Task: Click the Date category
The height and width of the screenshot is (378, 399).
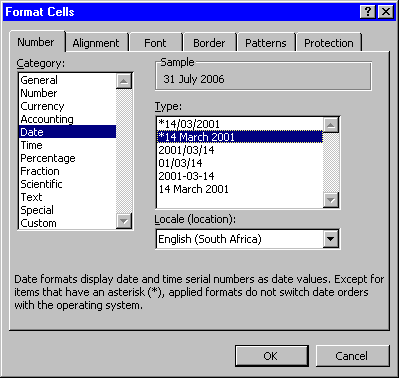Action: [x=68, y=132]
